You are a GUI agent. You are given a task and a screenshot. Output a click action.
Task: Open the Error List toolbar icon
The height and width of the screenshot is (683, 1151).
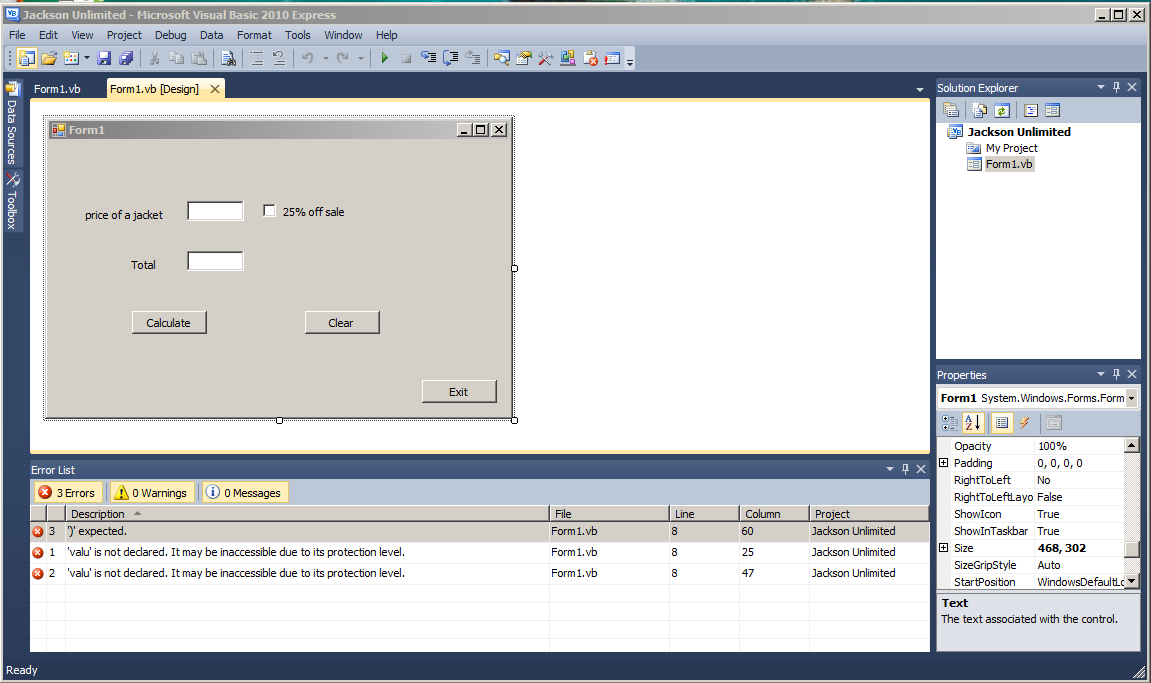point(590,58)
